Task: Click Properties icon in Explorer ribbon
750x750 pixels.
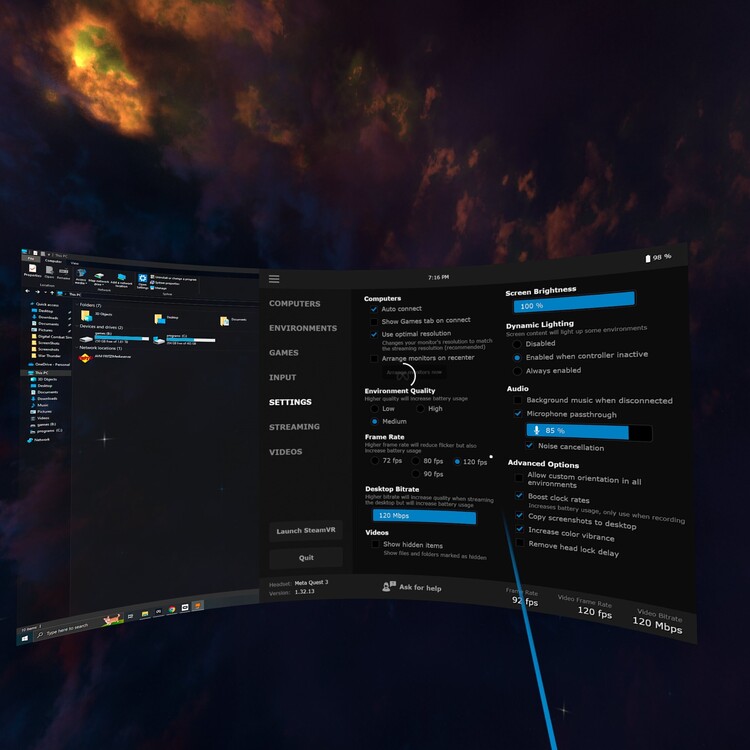Action: (x=33, y=268)
